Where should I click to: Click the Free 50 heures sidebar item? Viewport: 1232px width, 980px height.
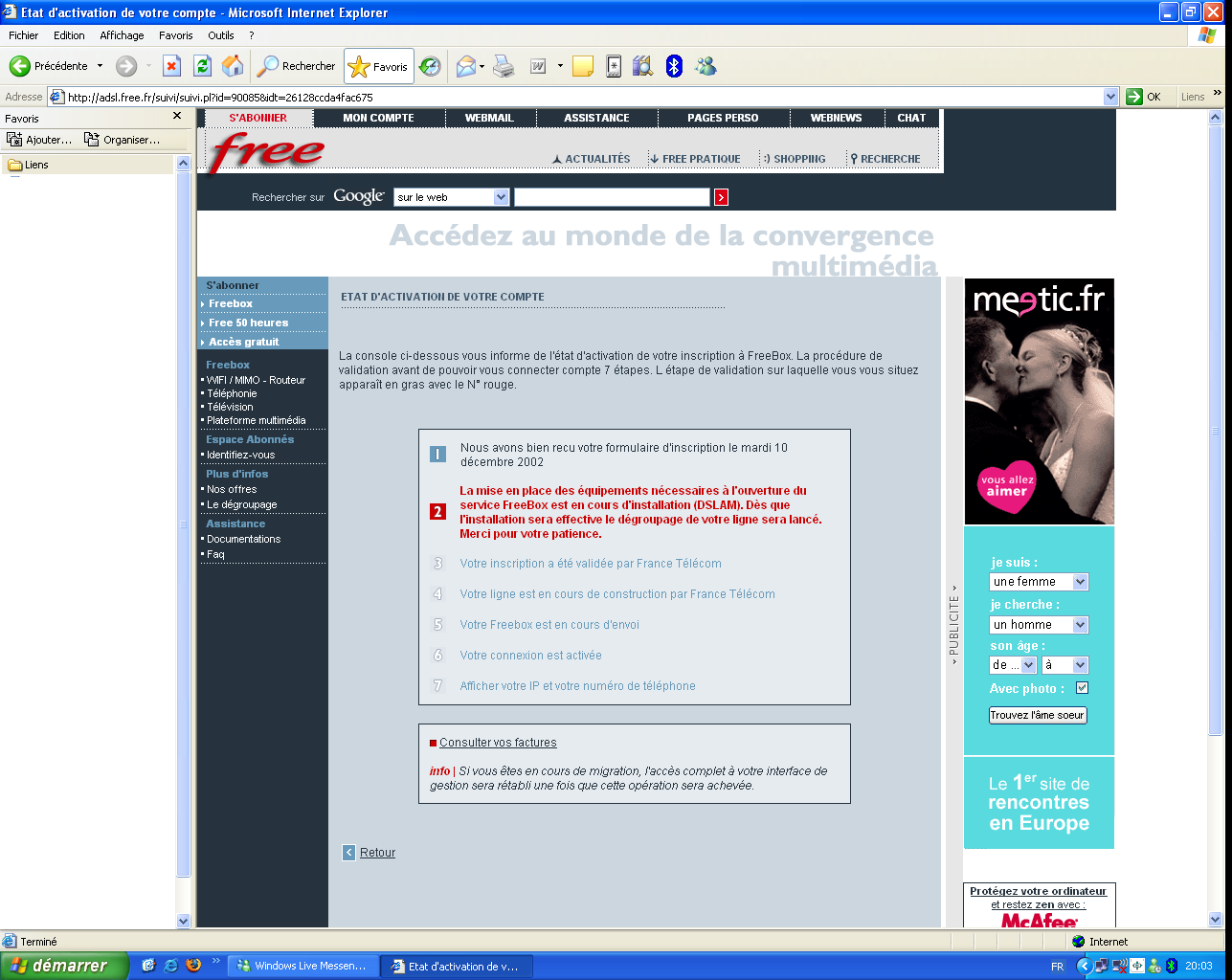pyautogui.click(x=248, y=323)
